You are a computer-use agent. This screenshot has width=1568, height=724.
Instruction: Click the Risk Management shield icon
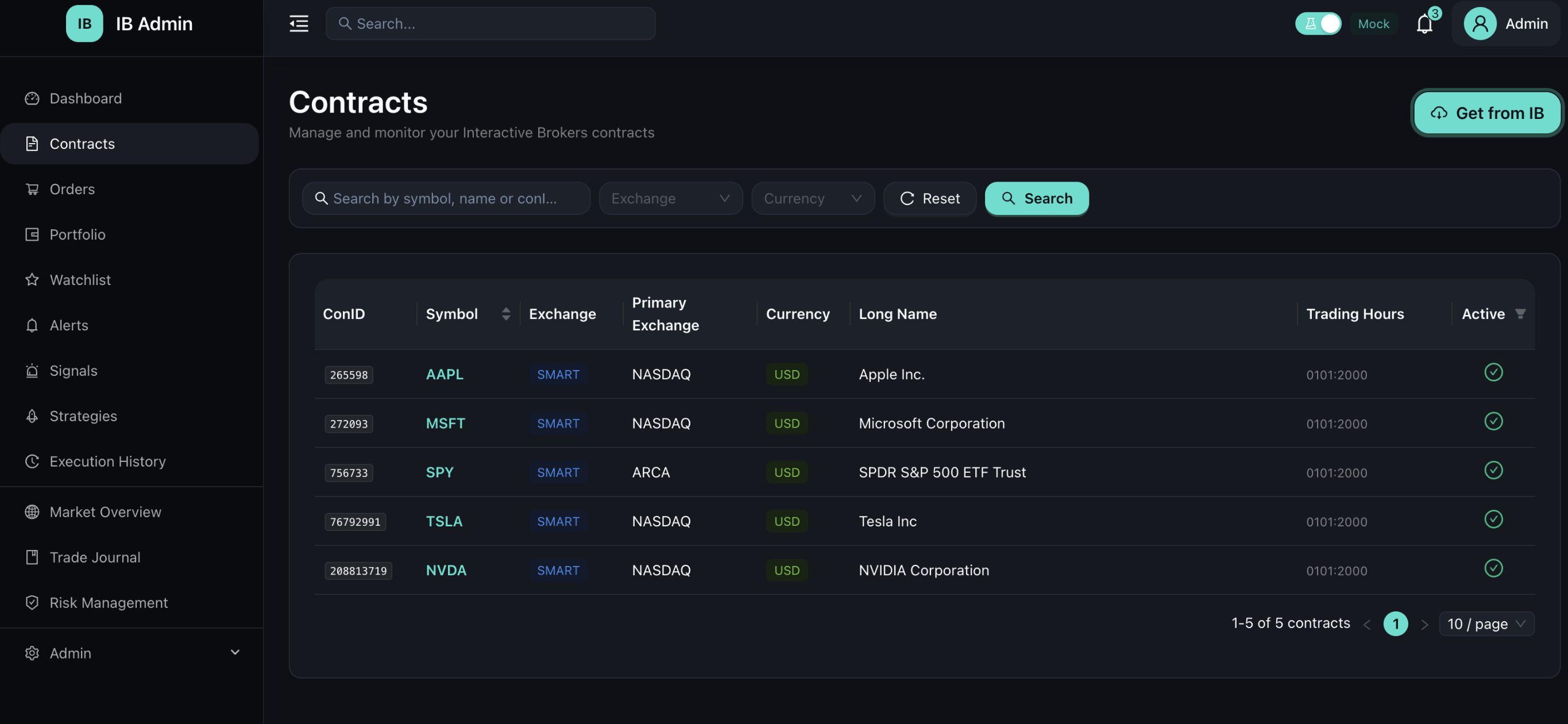point(32,602)
